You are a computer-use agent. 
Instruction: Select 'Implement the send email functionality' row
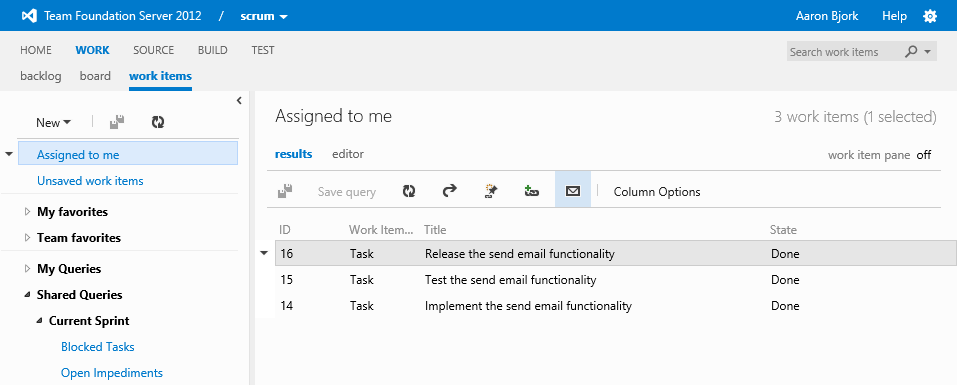616,306
